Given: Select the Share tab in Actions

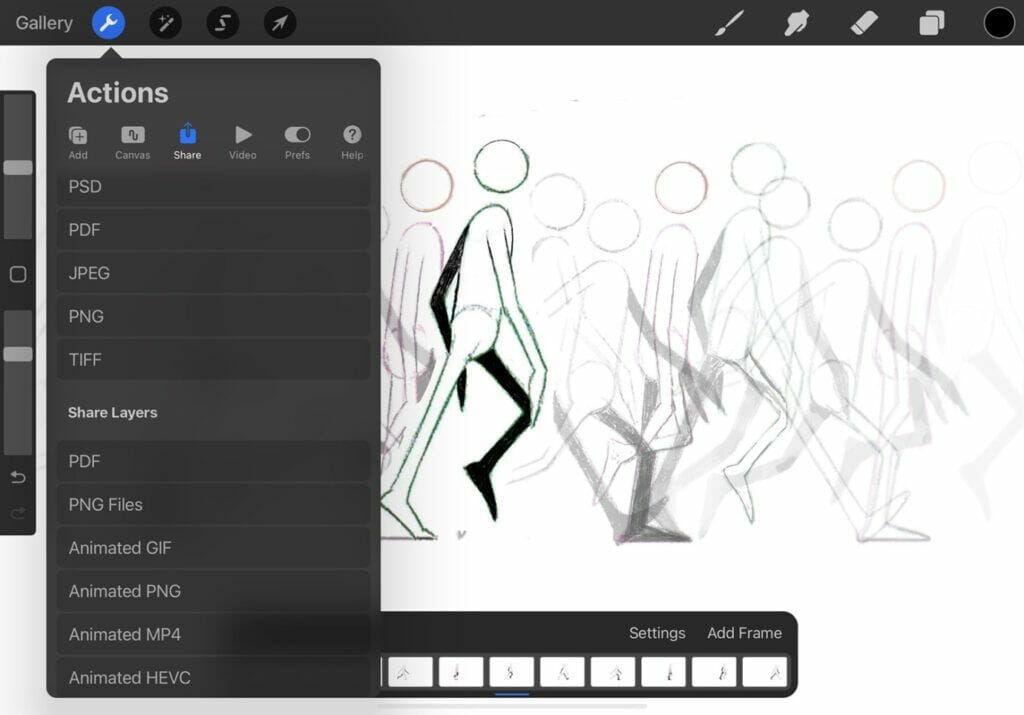Looking at the screenshot, I should click(187, 142).
